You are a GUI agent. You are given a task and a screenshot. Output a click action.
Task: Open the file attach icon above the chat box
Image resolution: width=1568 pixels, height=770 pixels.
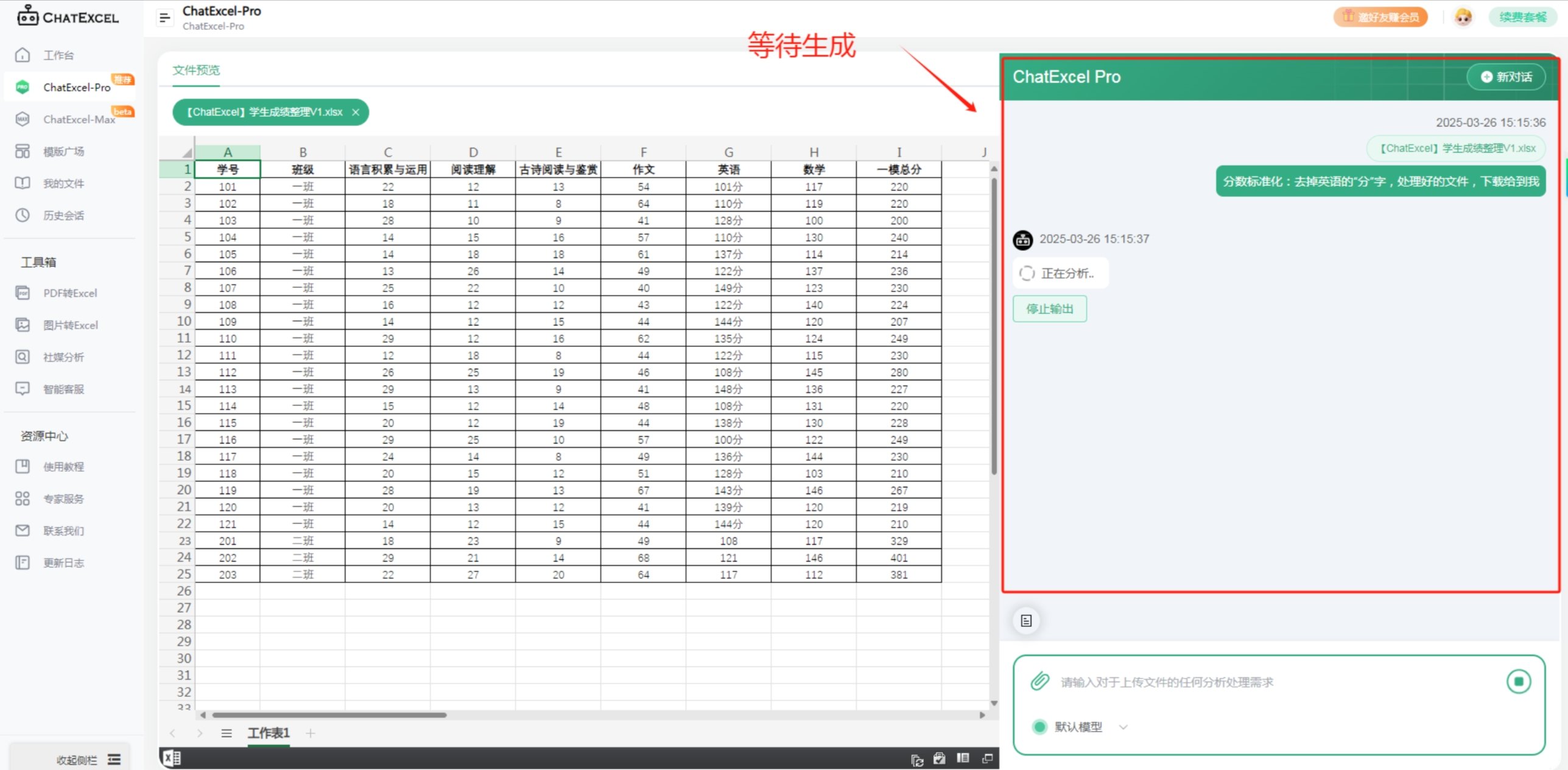pos(1025,620)
